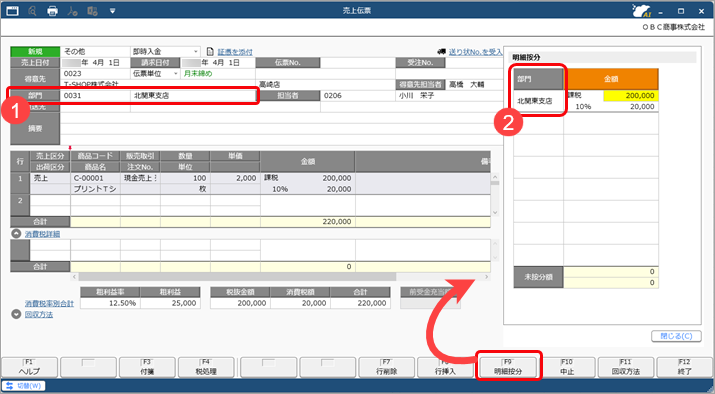Click the F7 行削除 button

(x=387, y=367)
